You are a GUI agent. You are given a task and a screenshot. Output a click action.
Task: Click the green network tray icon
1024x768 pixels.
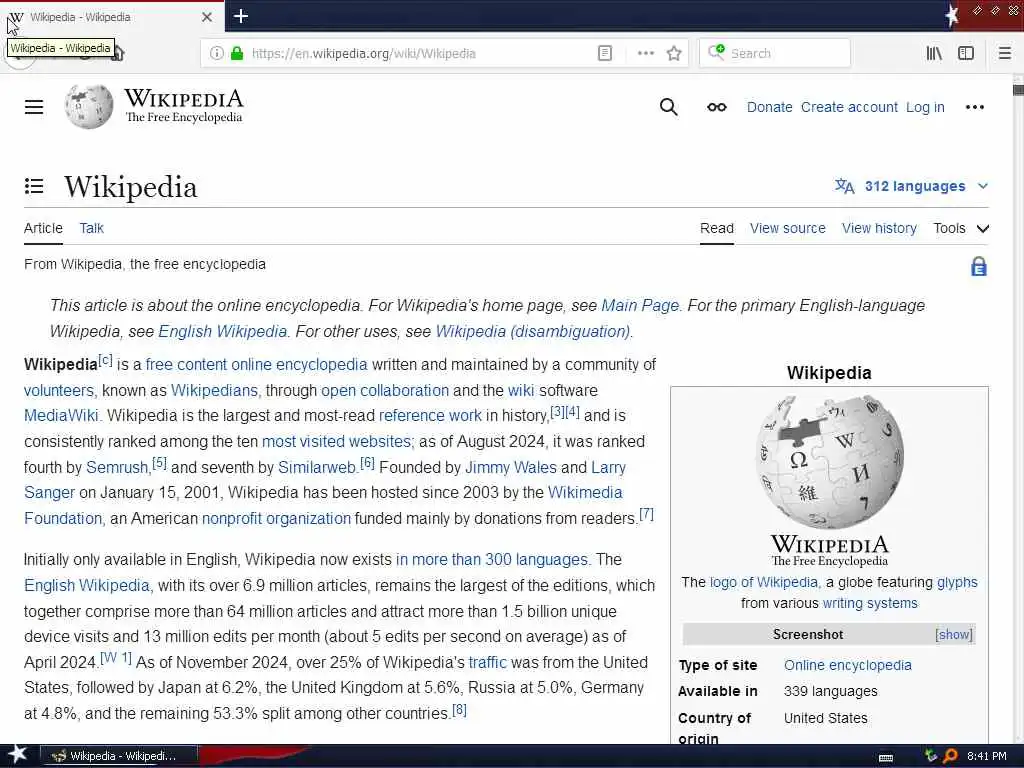(931, 756)
